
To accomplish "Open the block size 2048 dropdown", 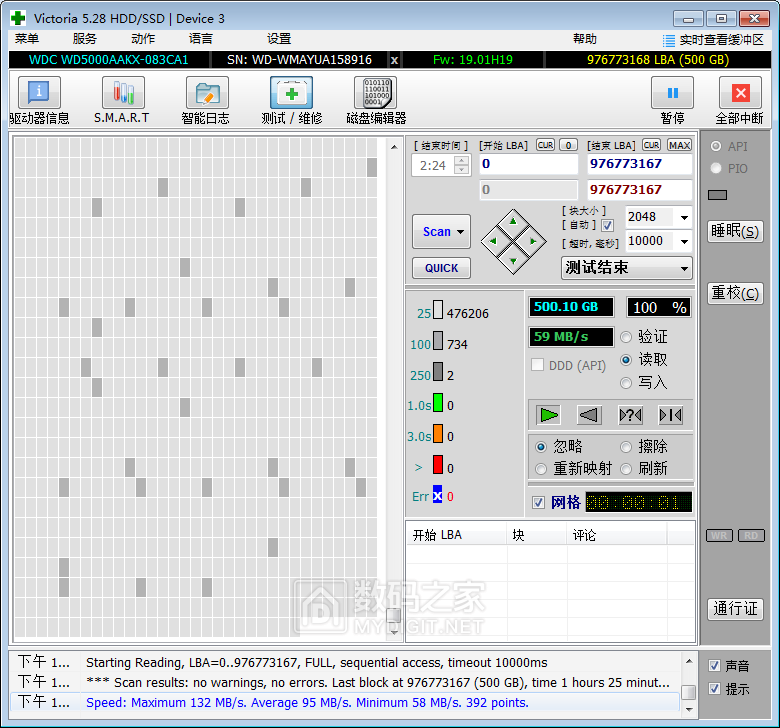I will coord(684,217).
